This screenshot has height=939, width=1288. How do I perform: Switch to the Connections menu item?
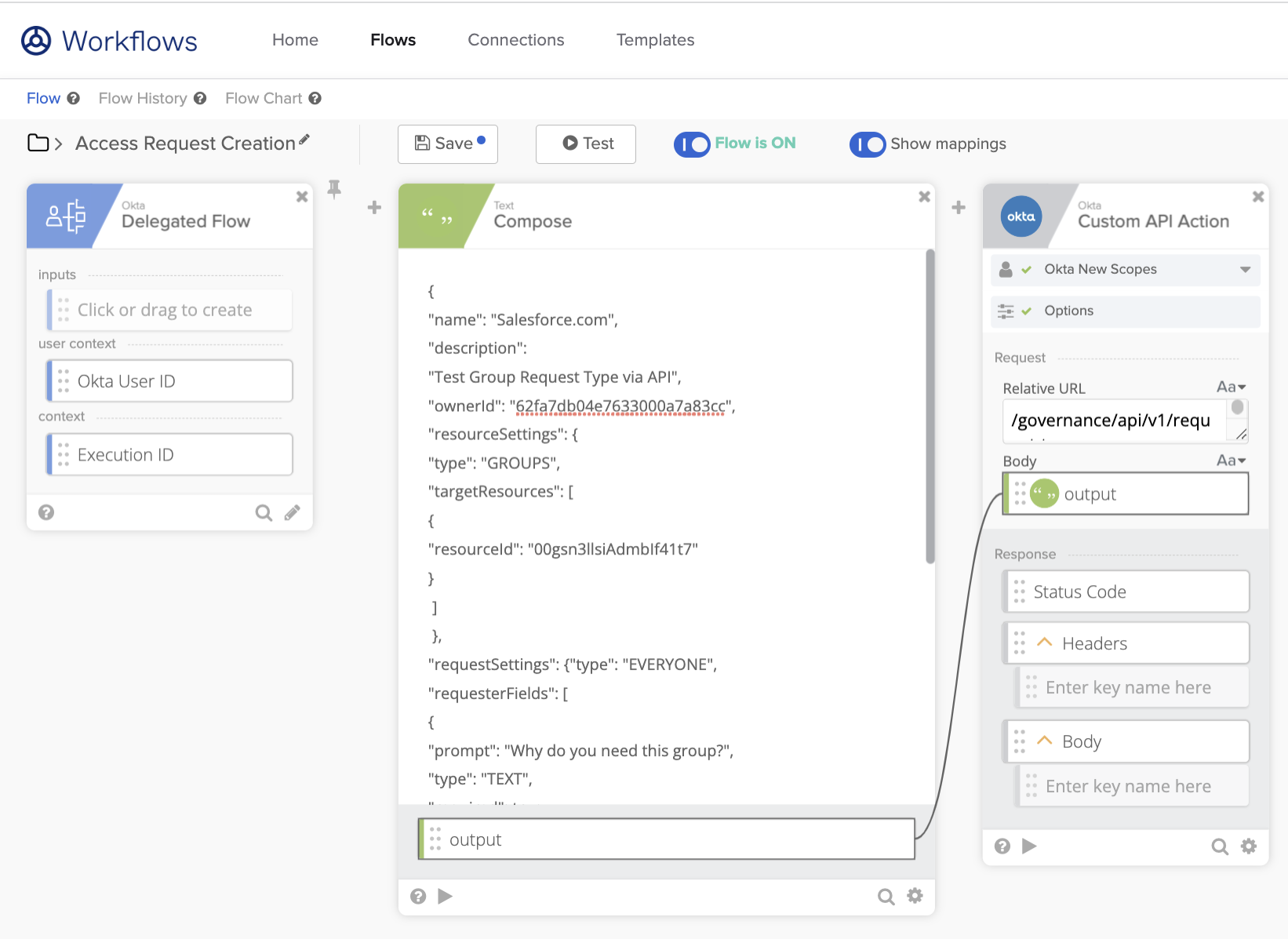(515, 39)
